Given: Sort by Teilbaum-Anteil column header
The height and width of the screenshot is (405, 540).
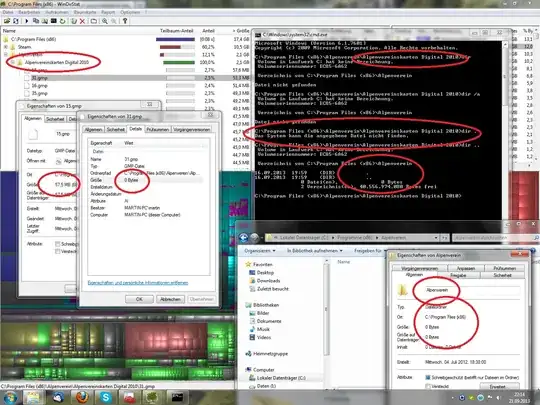Looking at the screenshot, I should 176,31.
